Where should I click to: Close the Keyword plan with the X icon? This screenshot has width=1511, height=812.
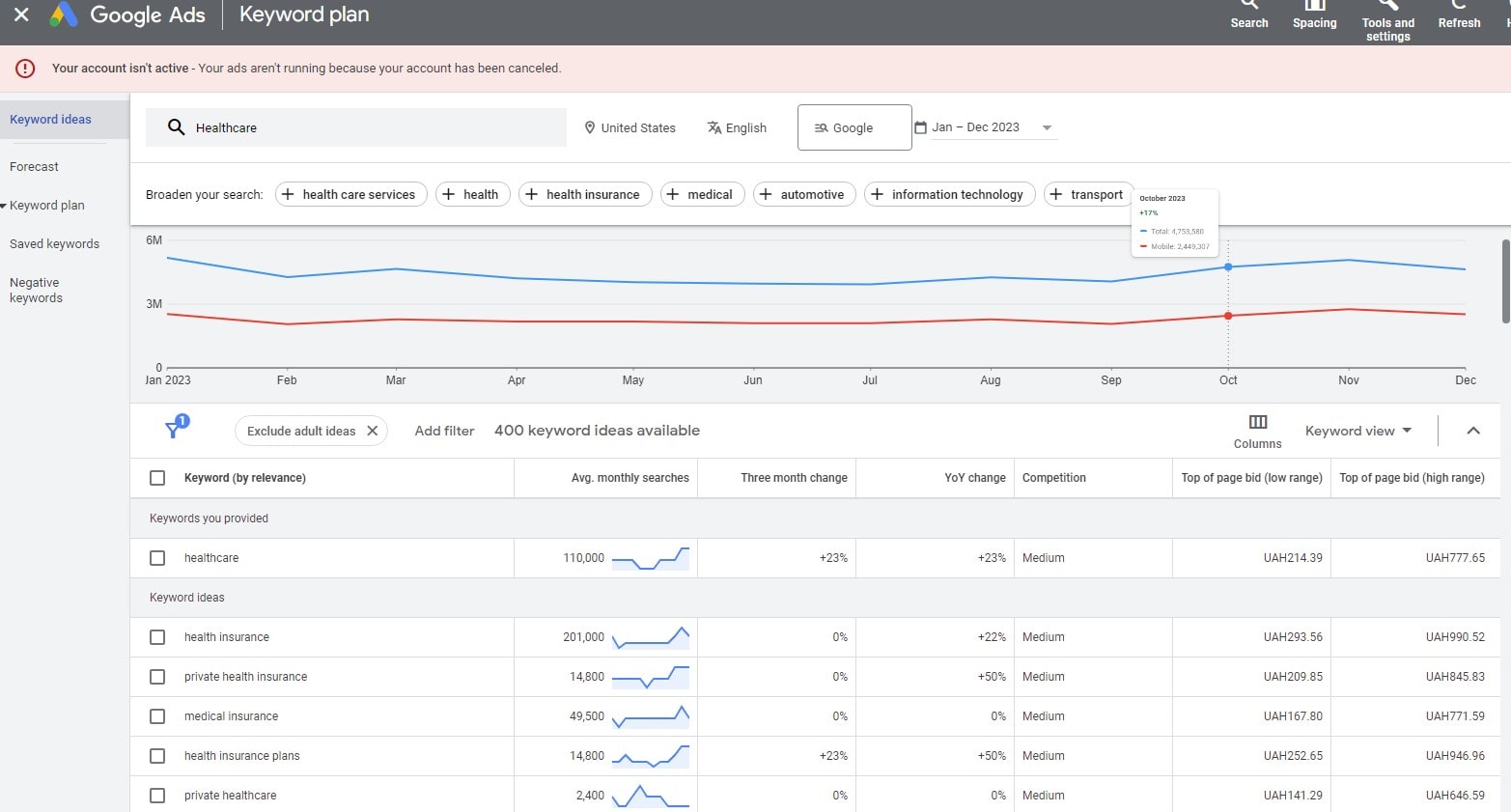(21, 14)
